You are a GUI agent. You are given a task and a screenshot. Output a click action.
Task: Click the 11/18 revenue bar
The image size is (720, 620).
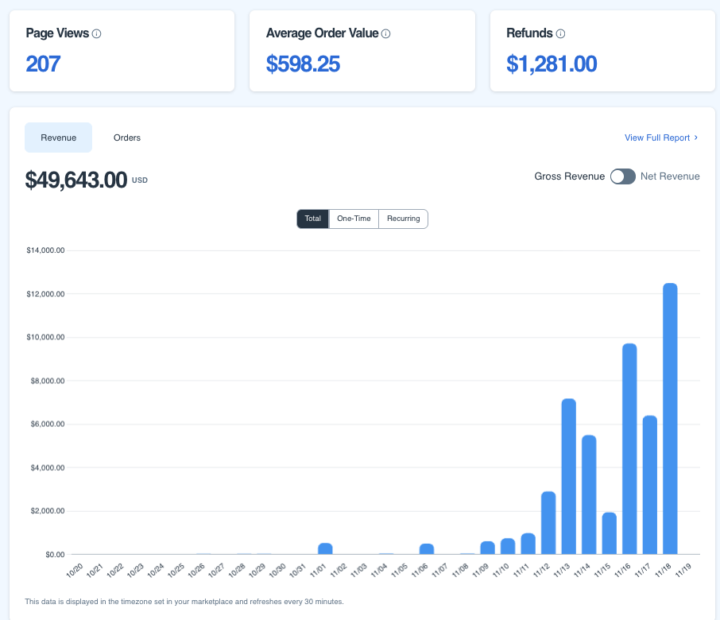click(x=670, y=418)
